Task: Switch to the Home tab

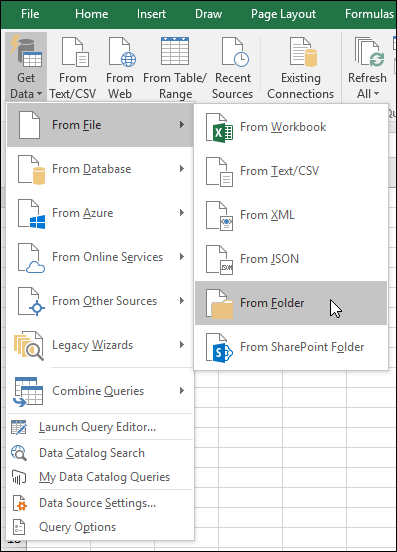Action: (x=92, y=14)
